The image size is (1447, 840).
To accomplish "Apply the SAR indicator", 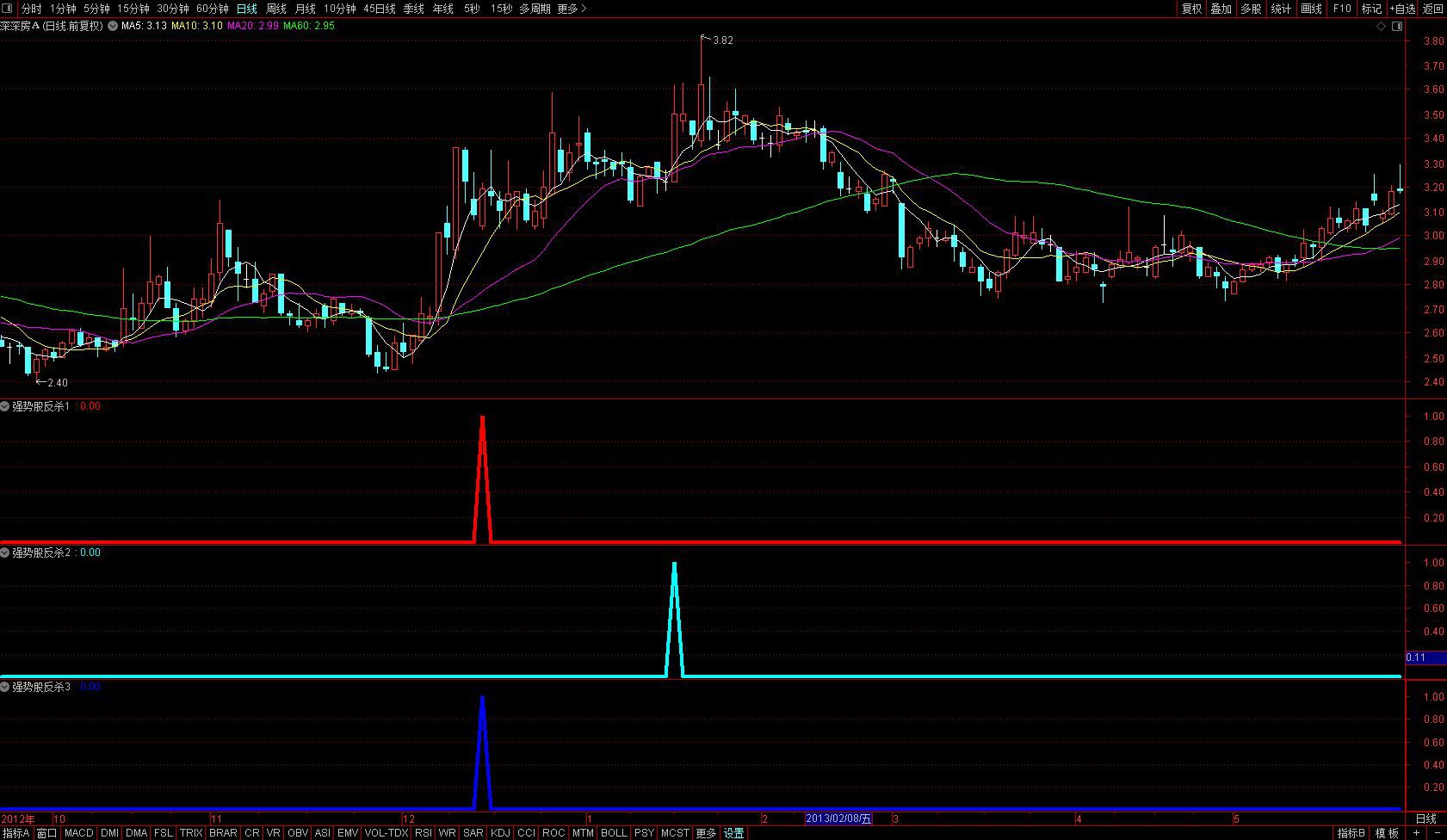I will (473, 833).
